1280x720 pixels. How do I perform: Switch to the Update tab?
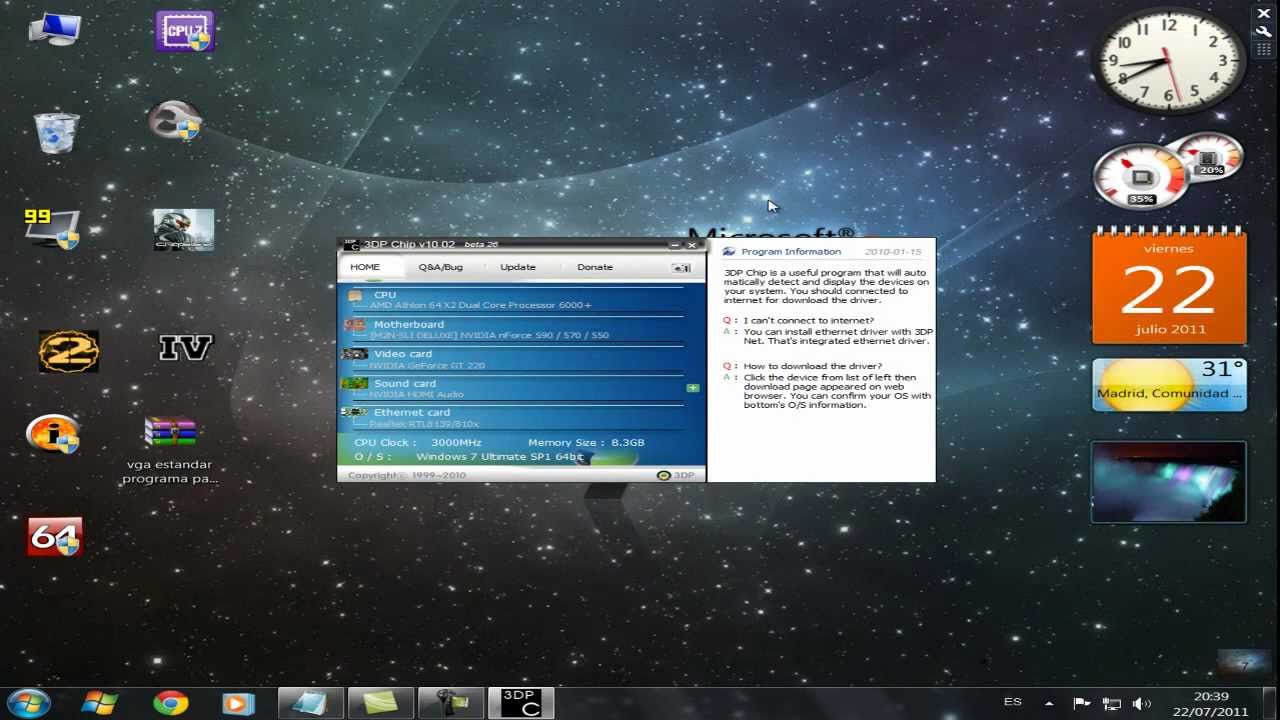(x=518, y=267)
